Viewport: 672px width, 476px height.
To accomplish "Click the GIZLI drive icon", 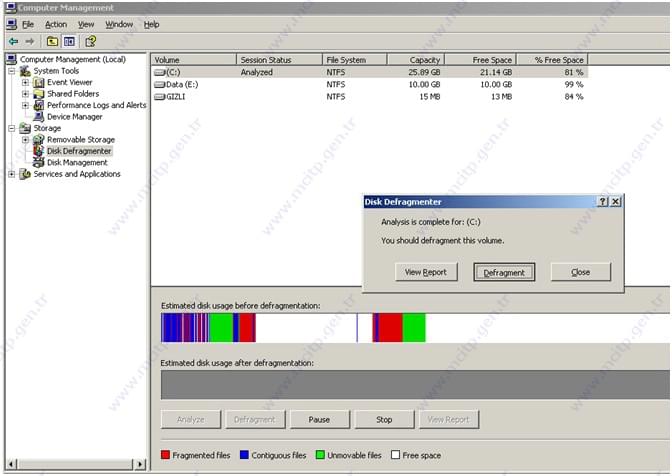I will pyautogui.click(x=160, y=97).
